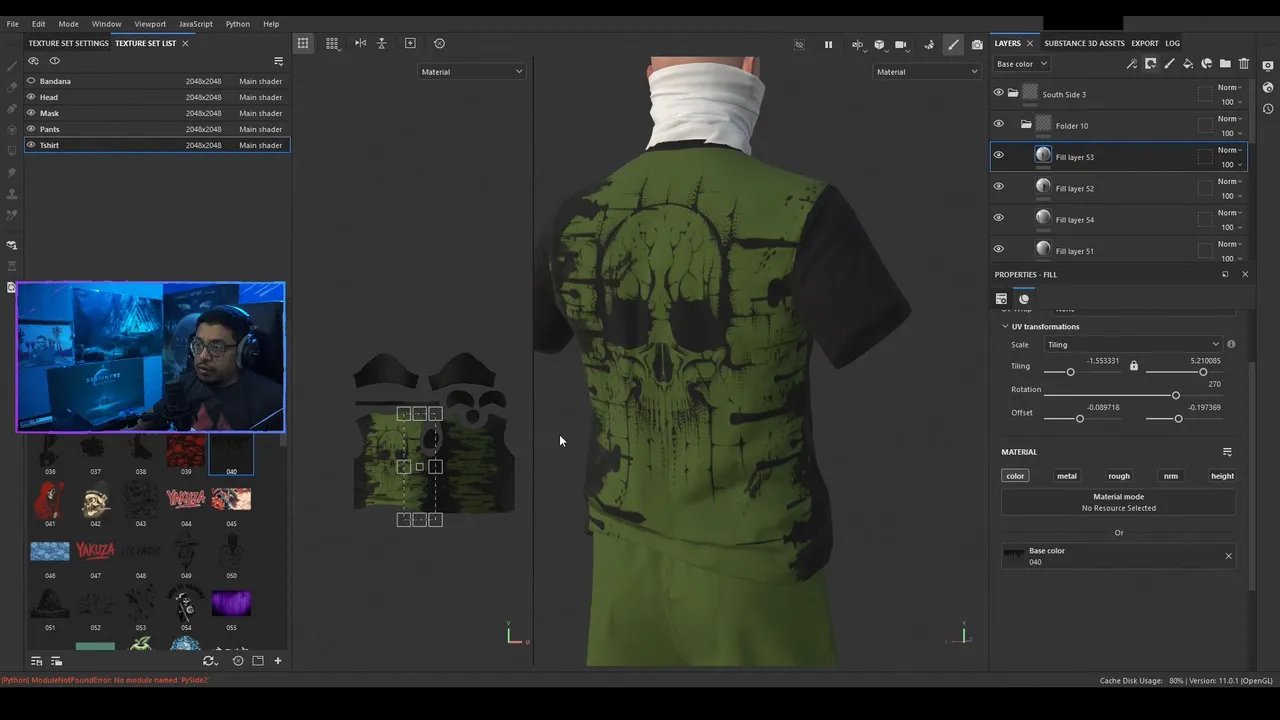Open the Scale Tiling dropdown

(x=1133, y=345)
